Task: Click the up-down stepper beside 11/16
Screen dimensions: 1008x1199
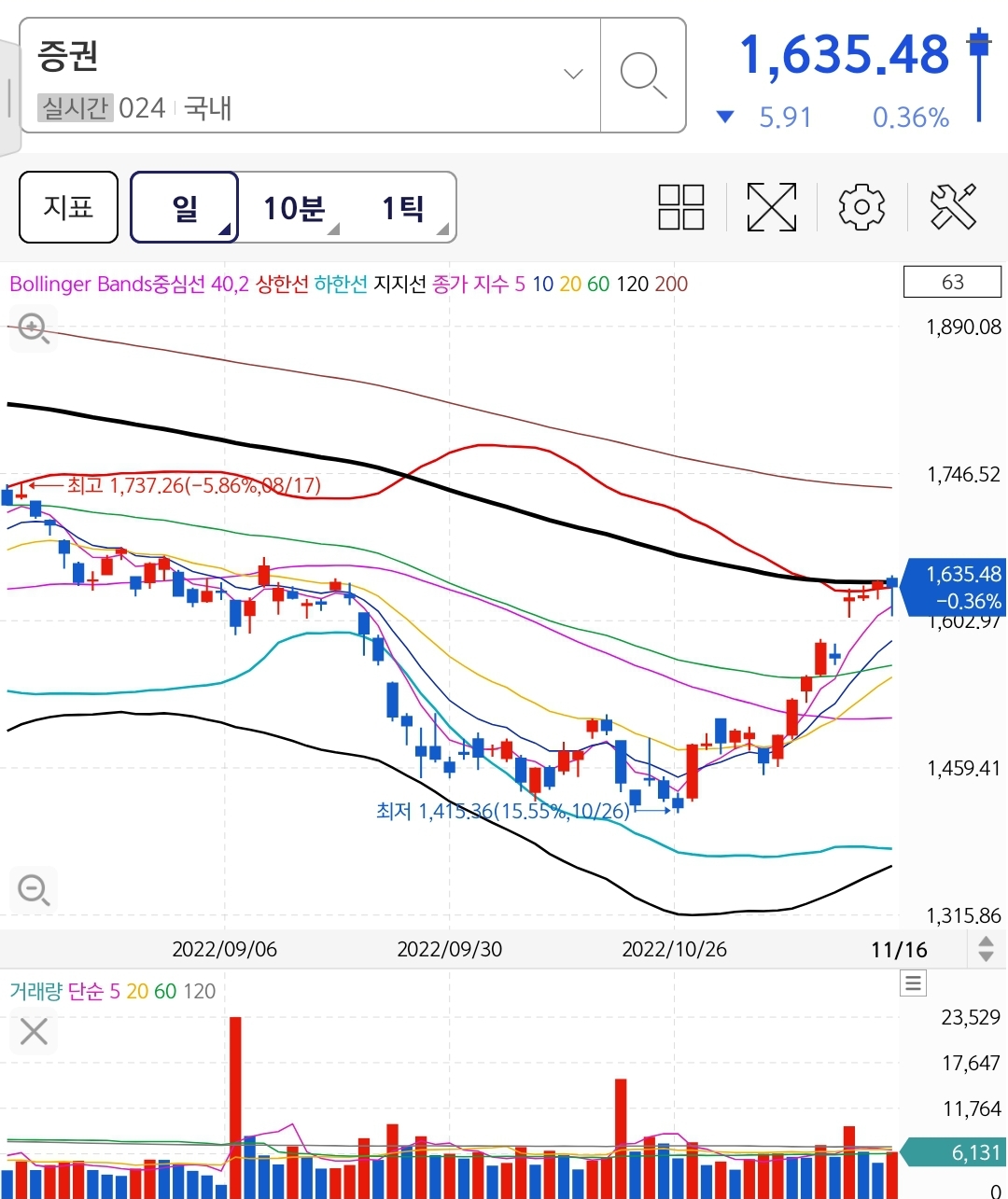Action: [x=986, y=950]
